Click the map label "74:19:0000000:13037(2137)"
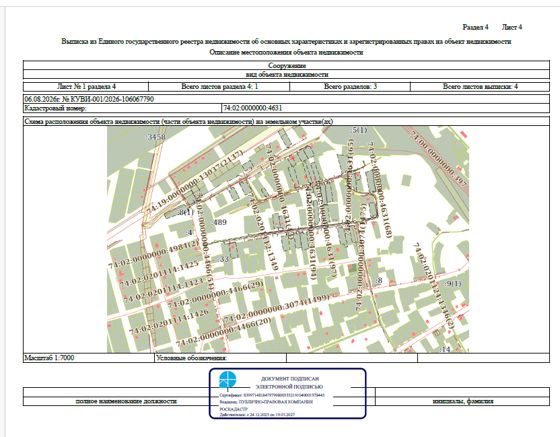The width and height of the screenshot is (560, 437). click(195, 181)
